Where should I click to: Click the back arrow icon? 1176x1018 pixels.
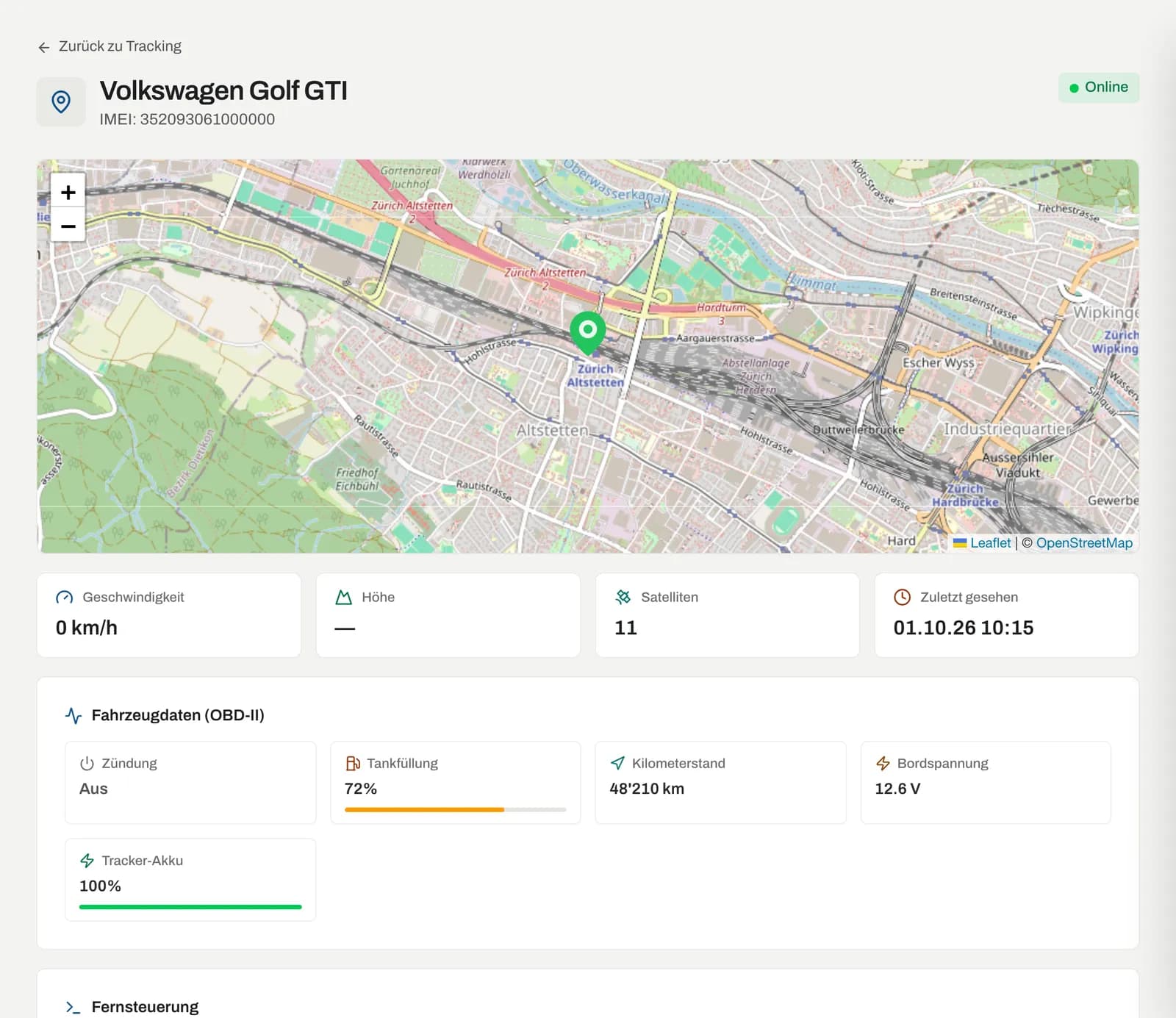point(44,47)
